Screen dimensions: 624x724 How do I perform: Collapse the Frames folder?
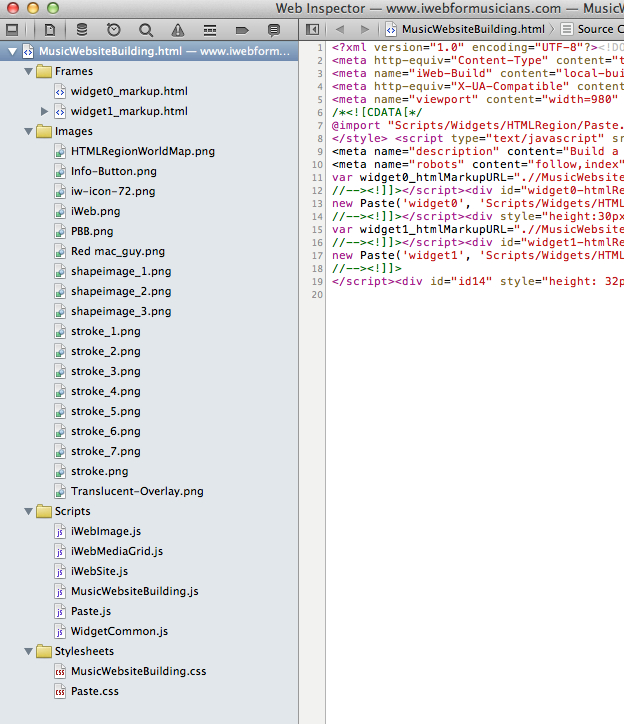[29, 71]
